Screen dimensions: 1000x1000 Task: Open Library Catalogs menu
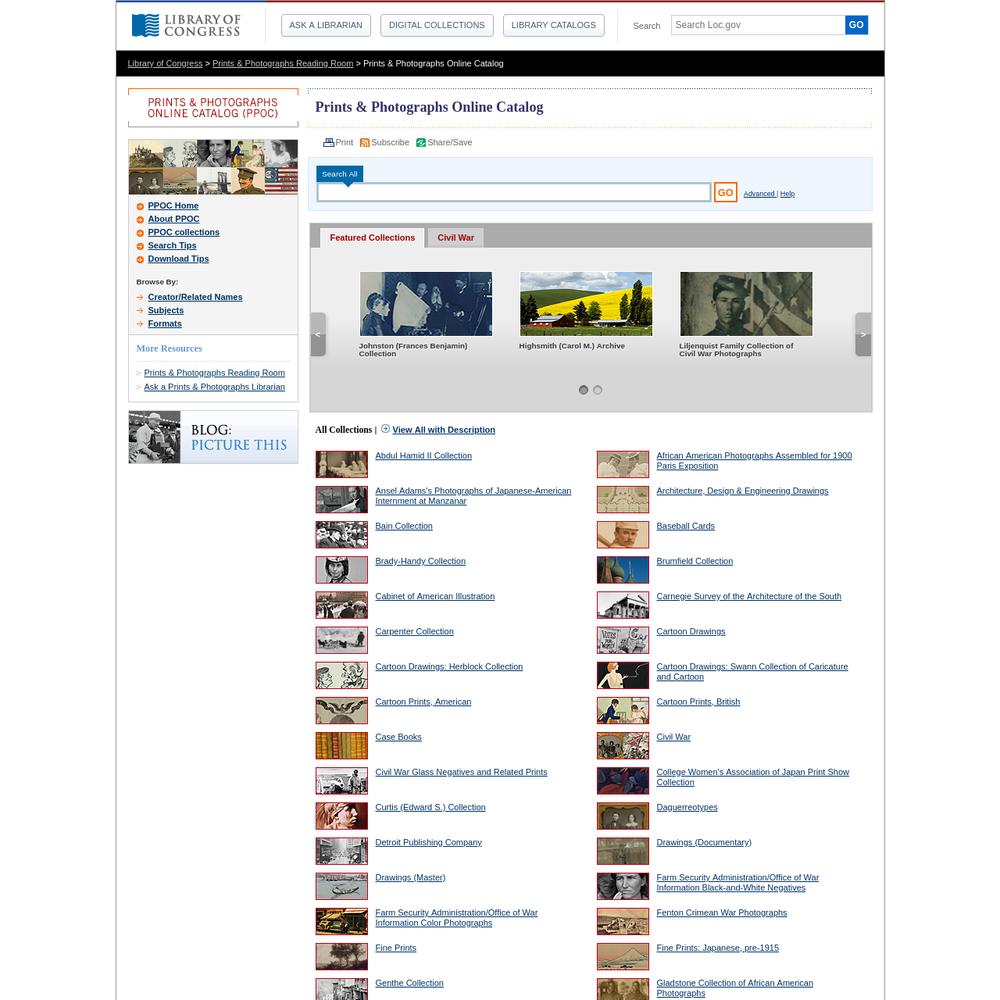pyautogui.click(x=554, y=25)
